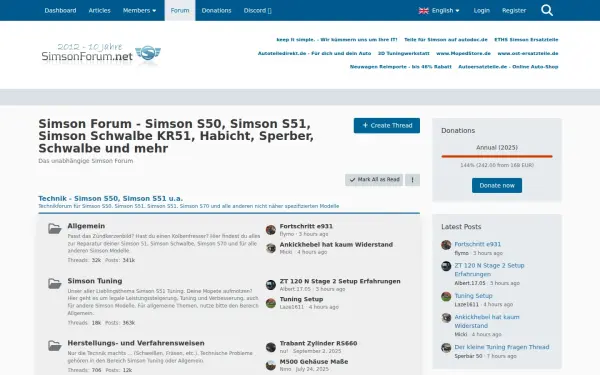The width and height of the screenshot is (600, 375).
Task: Click www.ost-ersatzteile.de link
Action: [528, 54]
